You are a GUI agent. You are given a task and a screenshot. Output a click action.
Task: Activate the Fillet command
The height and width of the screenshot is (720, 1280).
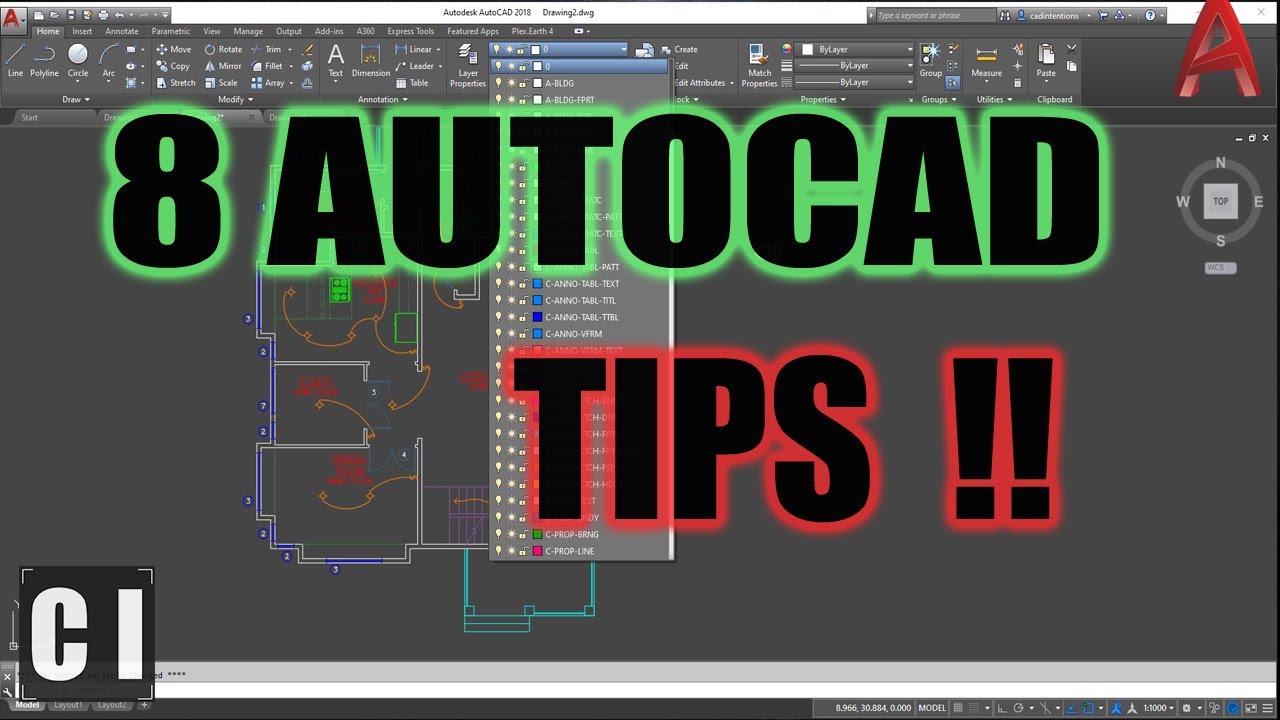267,66
